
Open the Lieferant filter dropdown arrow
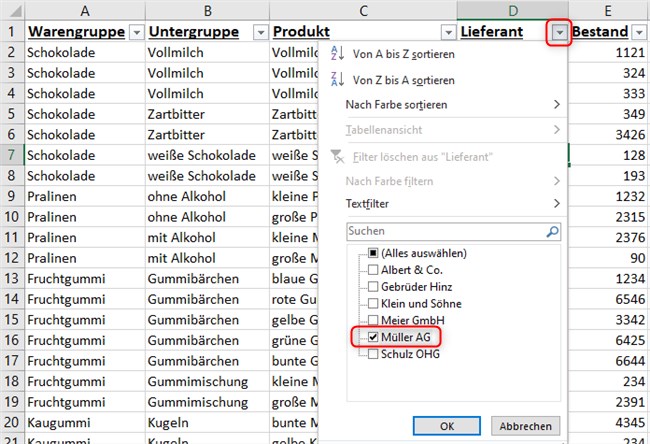[560, 32]
